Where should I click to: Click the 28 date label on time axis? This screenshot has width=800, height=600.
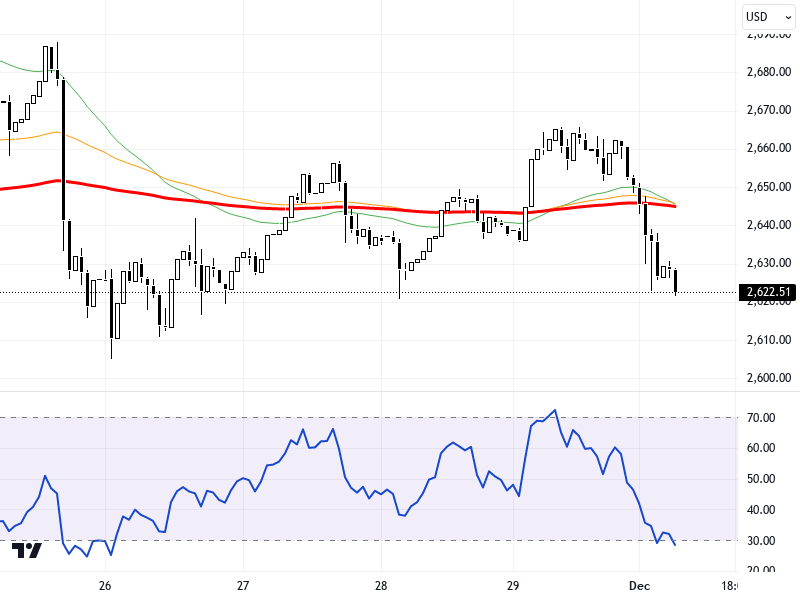381,585
